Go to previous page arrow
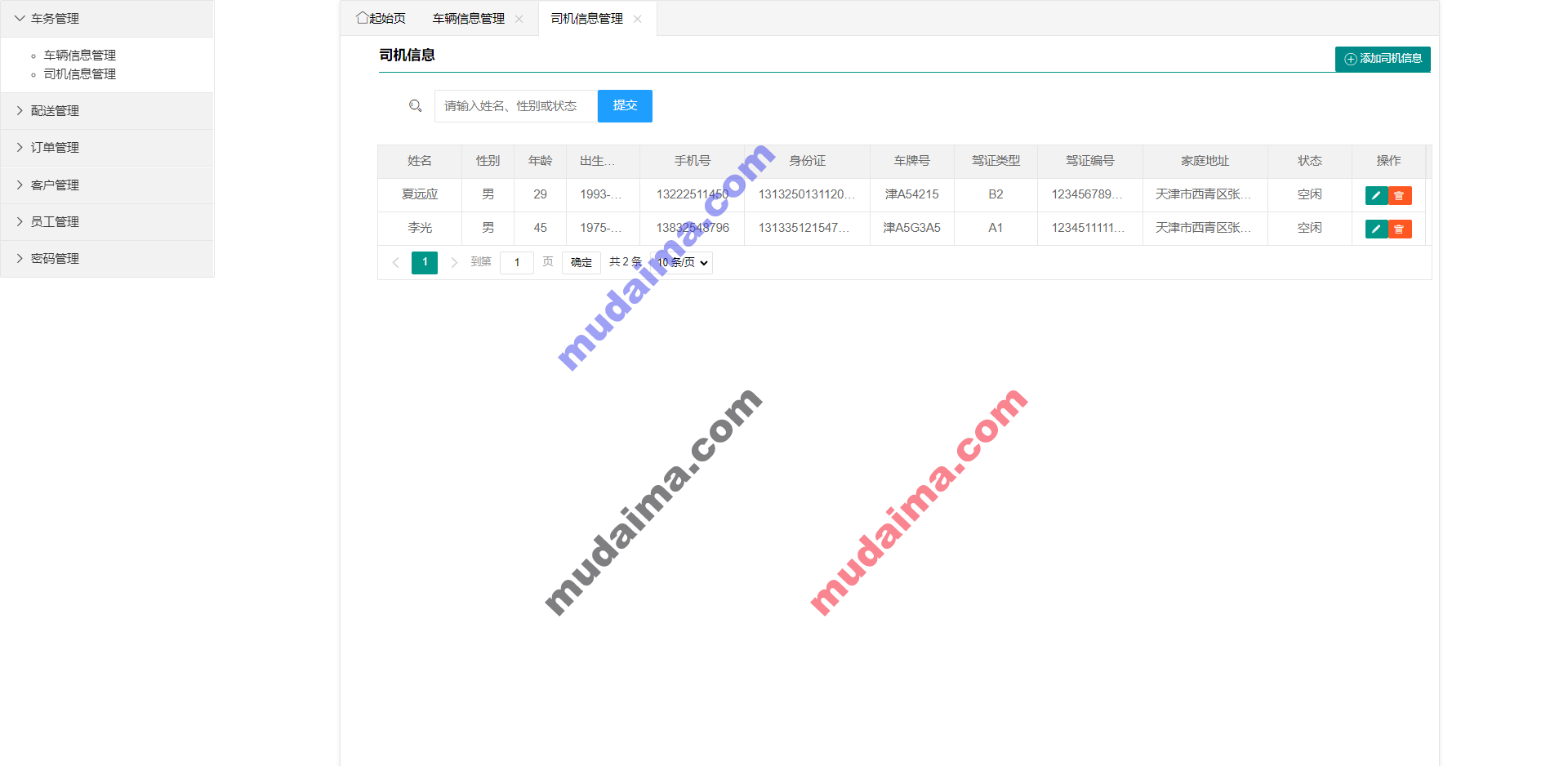The height and width of the screenshot is (766, 1568). [x=396, y=262]
